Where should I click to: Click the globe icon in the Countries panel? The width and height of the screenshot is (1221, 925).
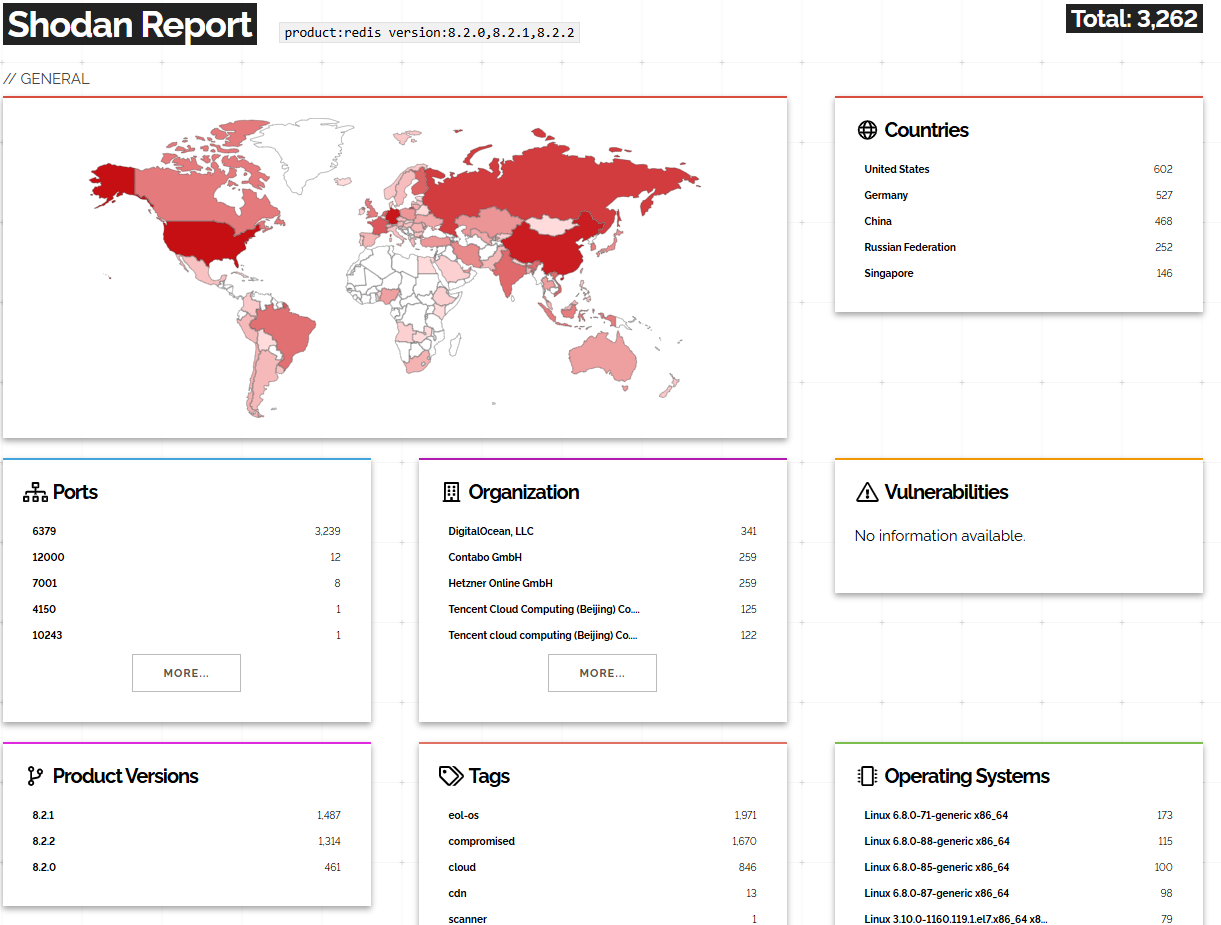click(x=865, y=129)
